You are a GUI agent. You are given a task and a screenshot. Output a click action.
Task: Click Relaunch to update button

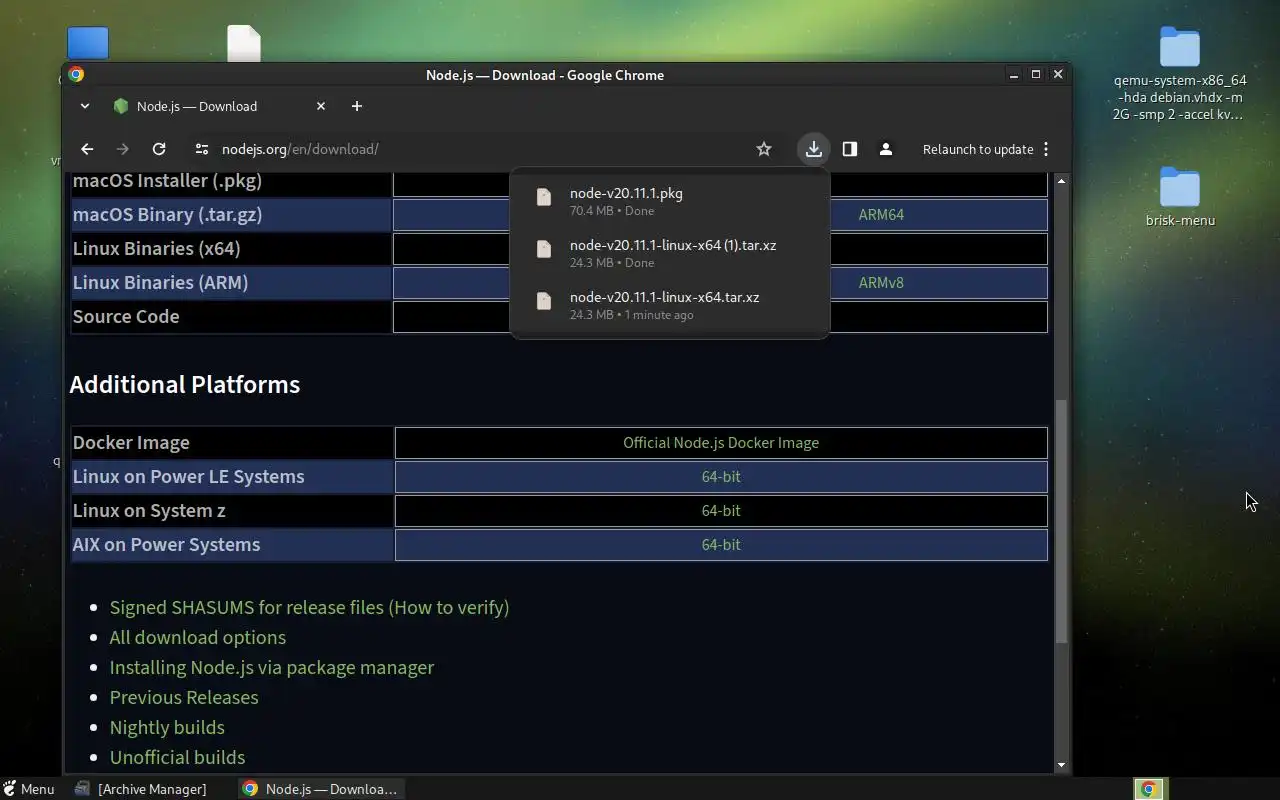[977, 149]
